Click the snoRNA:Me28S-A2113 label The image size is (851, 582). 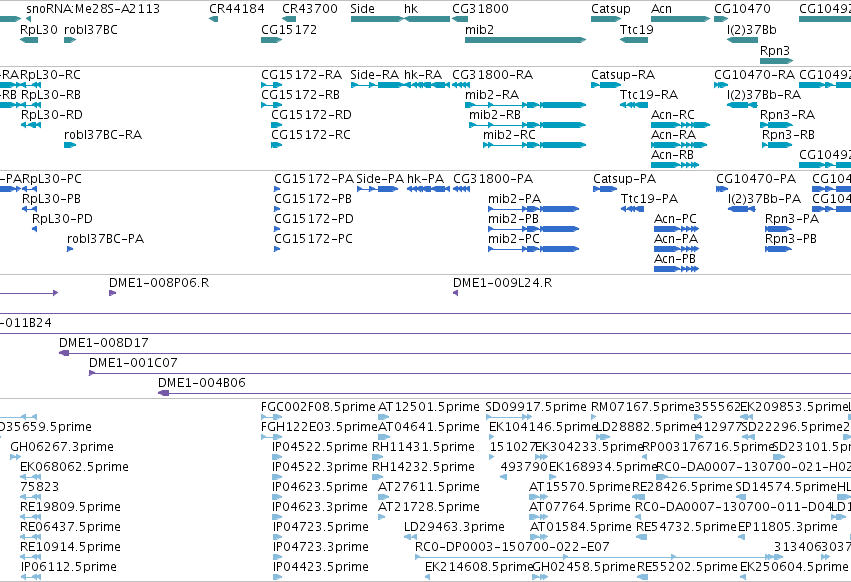point(93,9)
